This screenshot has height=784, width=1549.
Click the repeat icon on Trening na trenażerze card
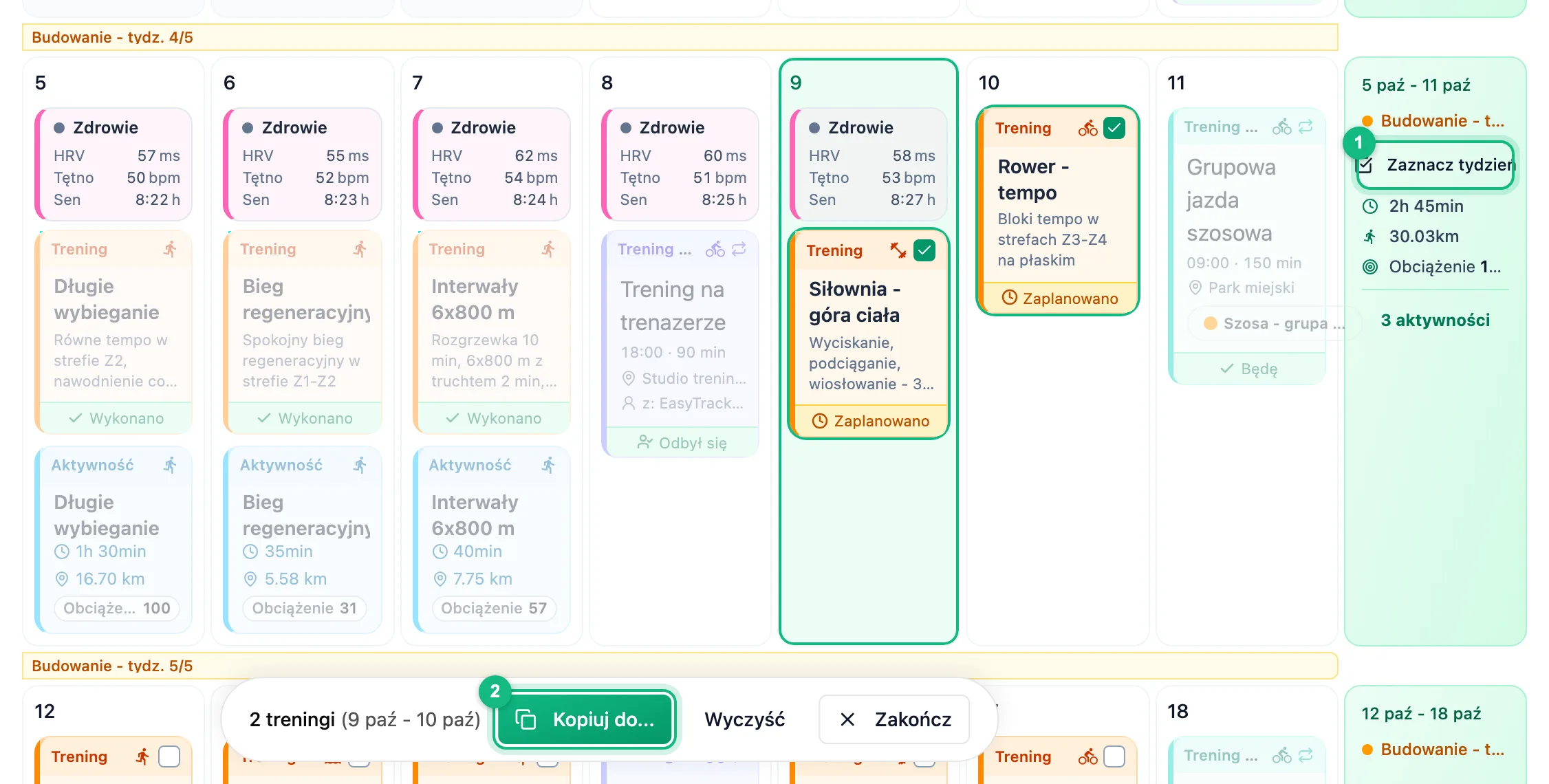click(739, 249)
